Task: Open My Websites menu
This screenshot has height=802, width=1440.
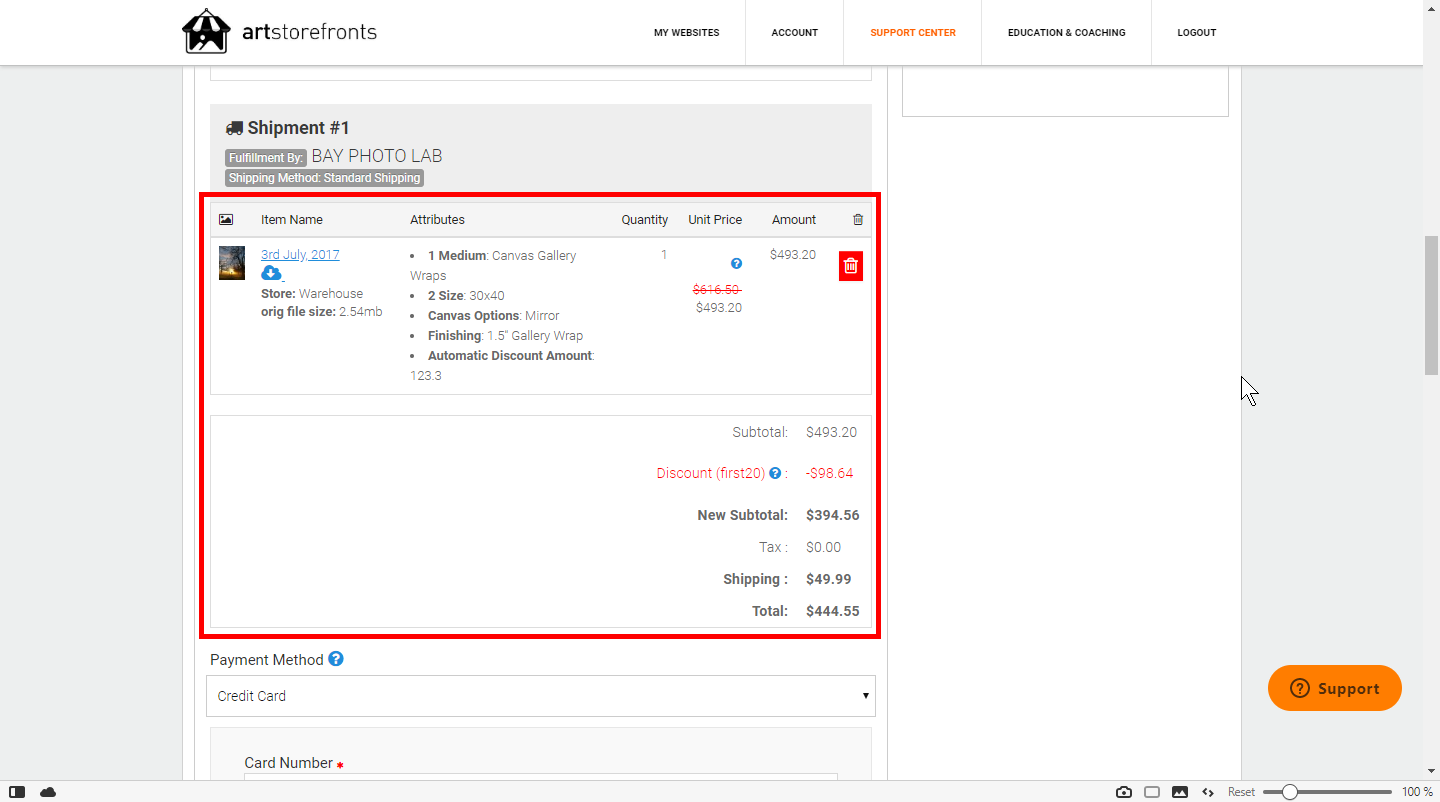Action: pyautogui.click(x=686, y=33)
